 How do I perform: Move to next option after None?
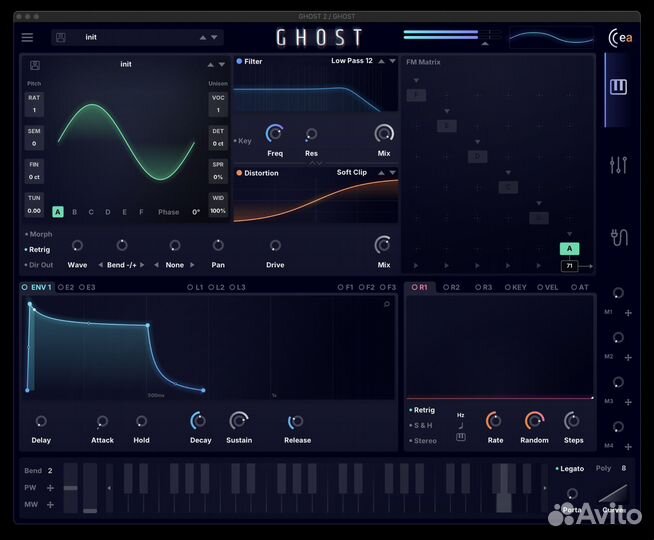(x=192, y=265)
